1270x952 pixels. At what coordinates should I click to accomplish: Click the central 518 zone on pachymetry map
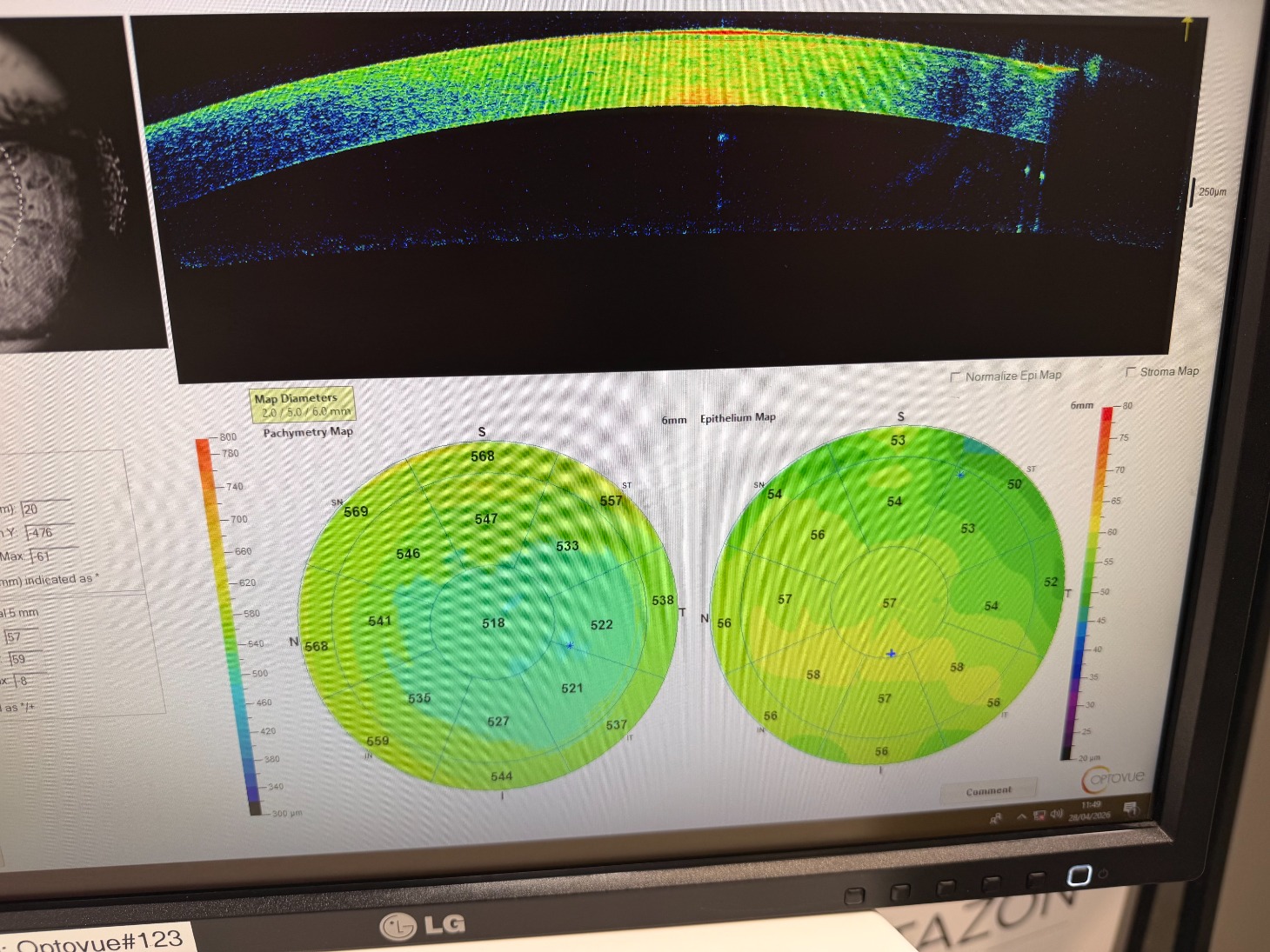pos(493,623)
